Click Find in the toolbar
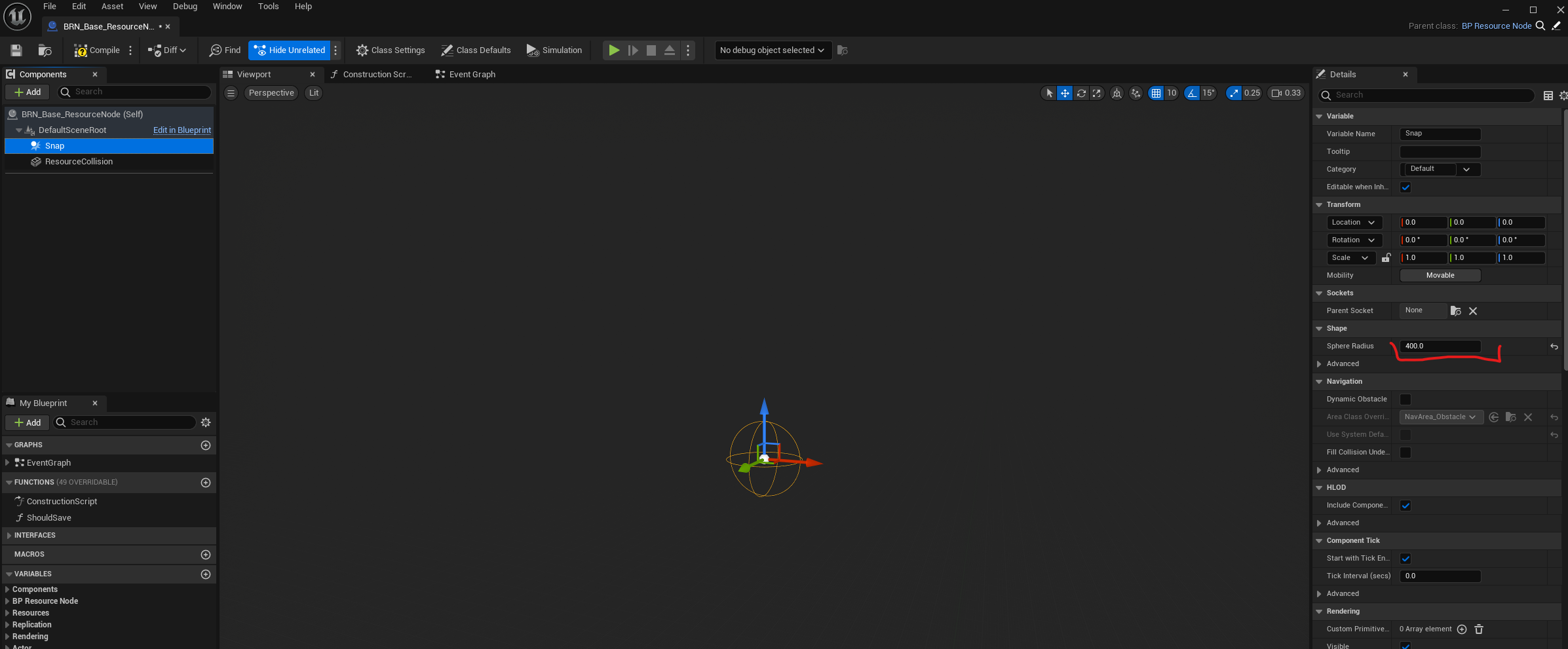 225,50
